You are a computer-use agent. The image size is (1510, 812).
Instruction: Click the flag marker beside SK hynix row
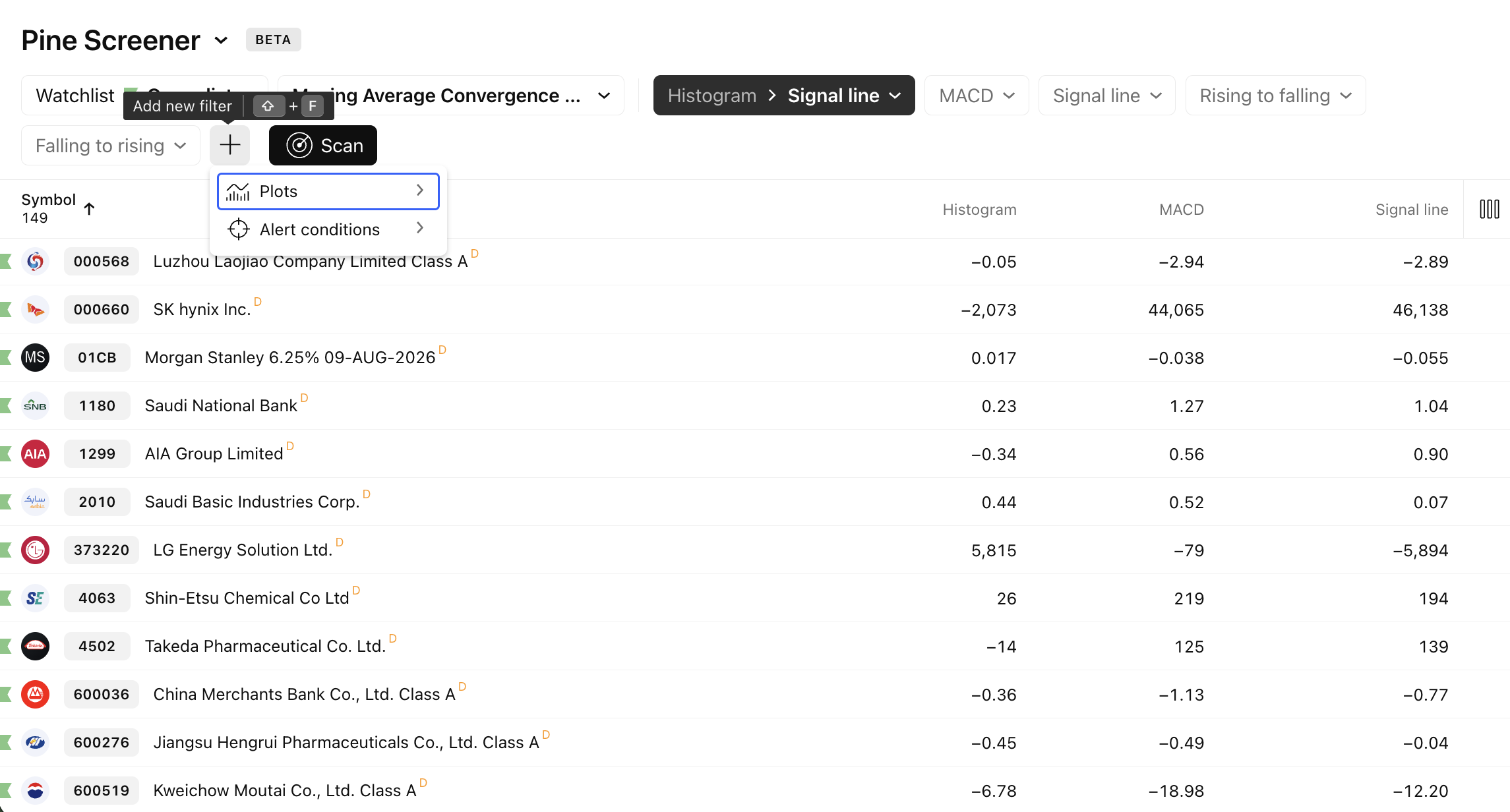pos(6,310)
